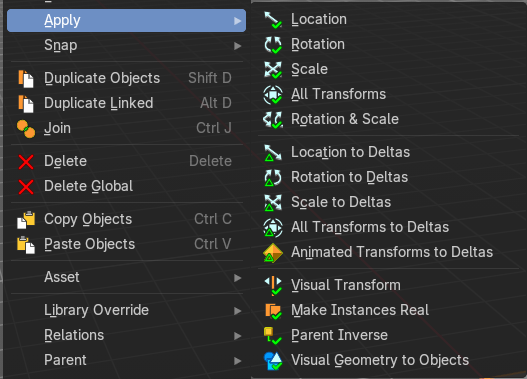Click the Ctrl C shortcut label

point(213,219)
